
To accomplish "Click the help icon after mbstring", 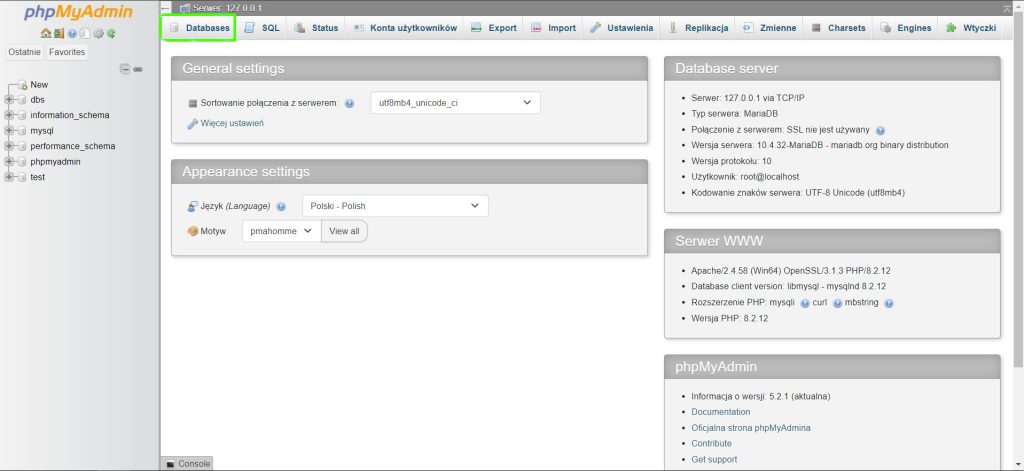I will click(x=888, y=303).
